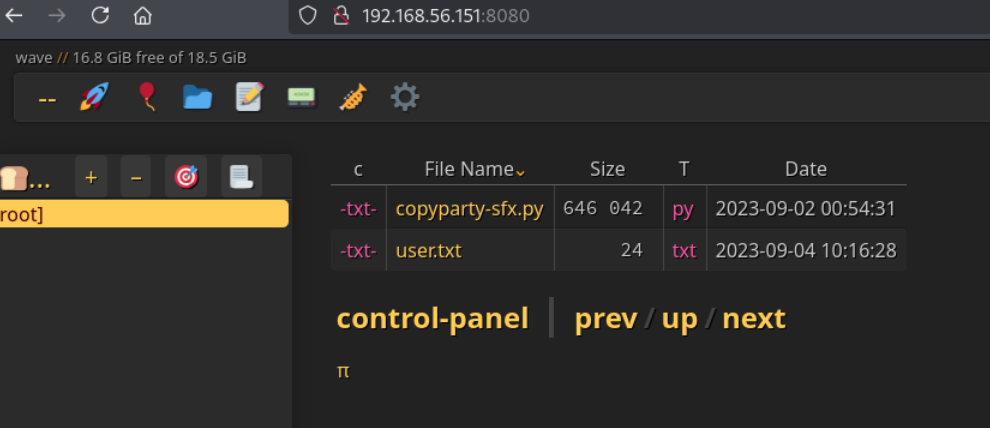Screen dimensions: 990x428
Task: Click the minus tree zoom button
Action: (136, 177)
